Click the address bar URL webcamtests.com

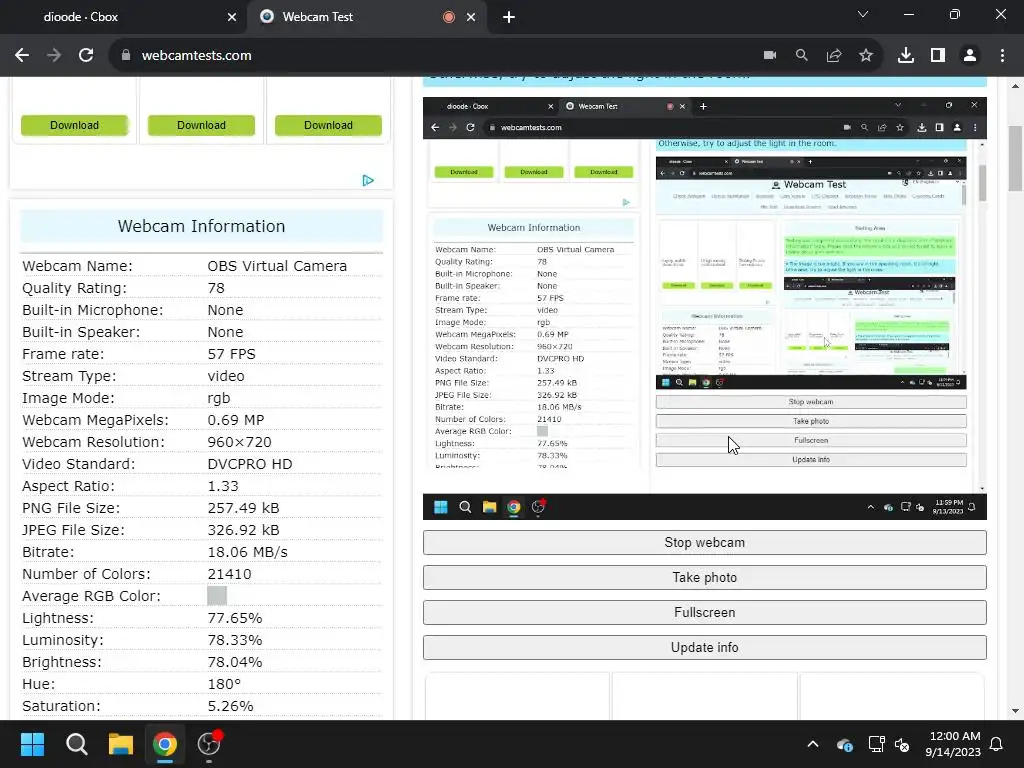(197, 56)
